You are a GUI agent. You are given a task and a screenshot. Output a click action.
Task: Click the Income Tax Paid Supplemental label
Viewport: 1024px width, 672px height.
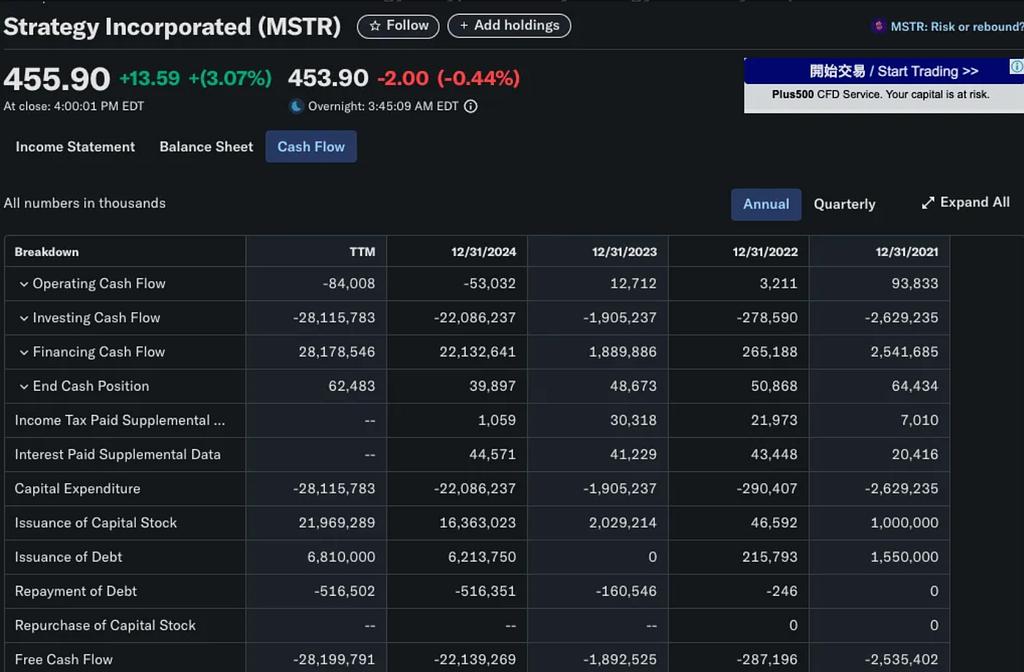point(120,421)
